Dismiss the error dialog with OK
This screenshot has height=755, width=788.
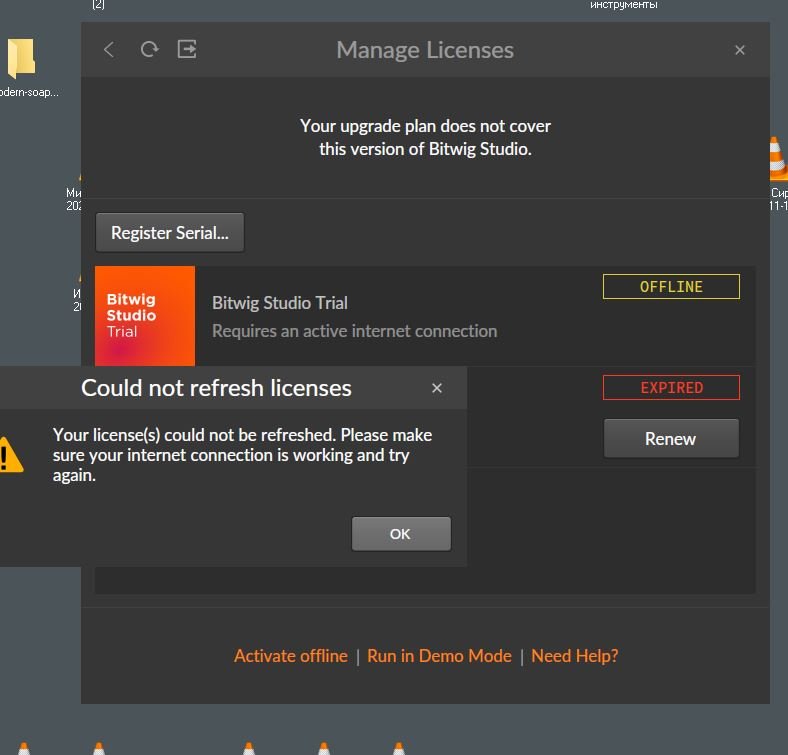tap(401, 534)
